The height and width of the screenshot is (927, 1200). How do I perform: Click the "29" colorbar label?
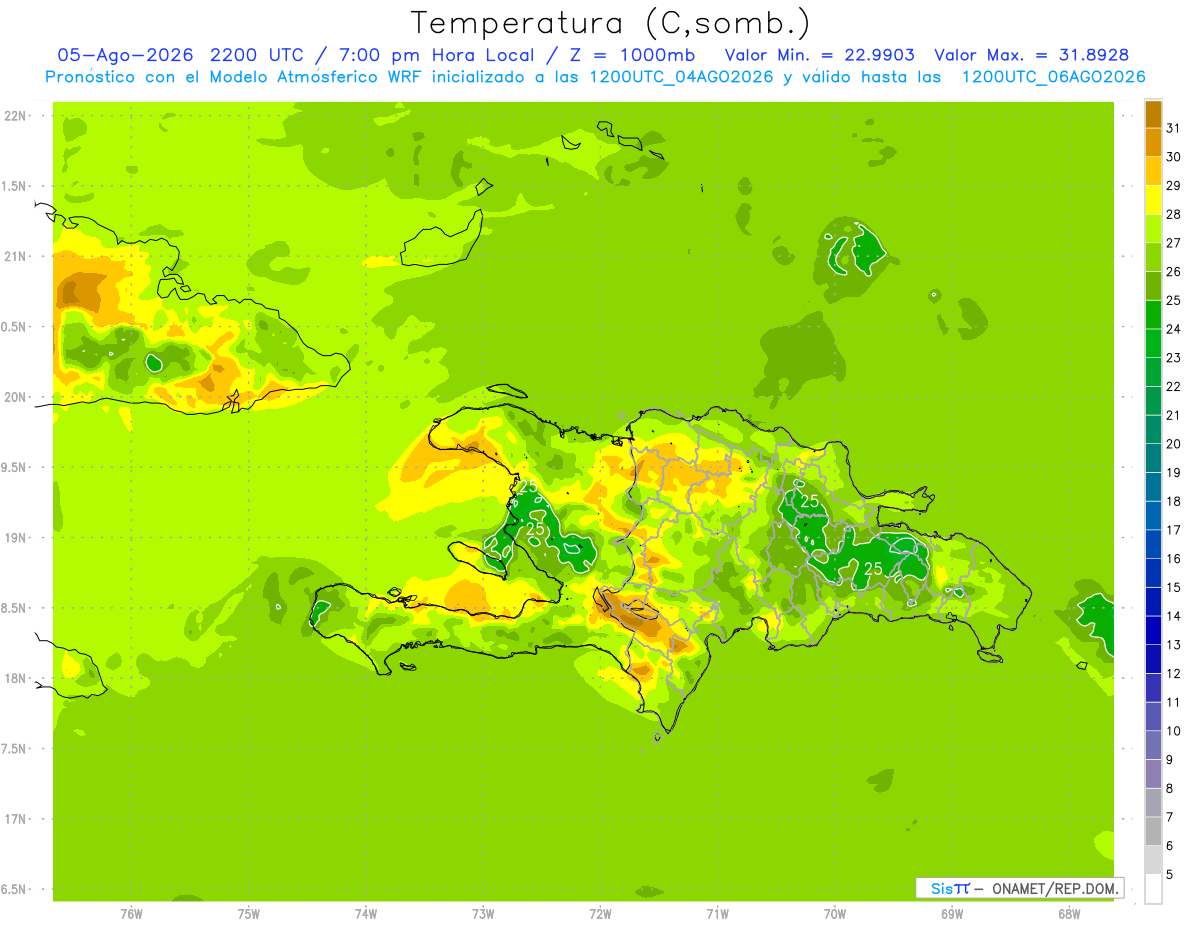click(1174, 185)
